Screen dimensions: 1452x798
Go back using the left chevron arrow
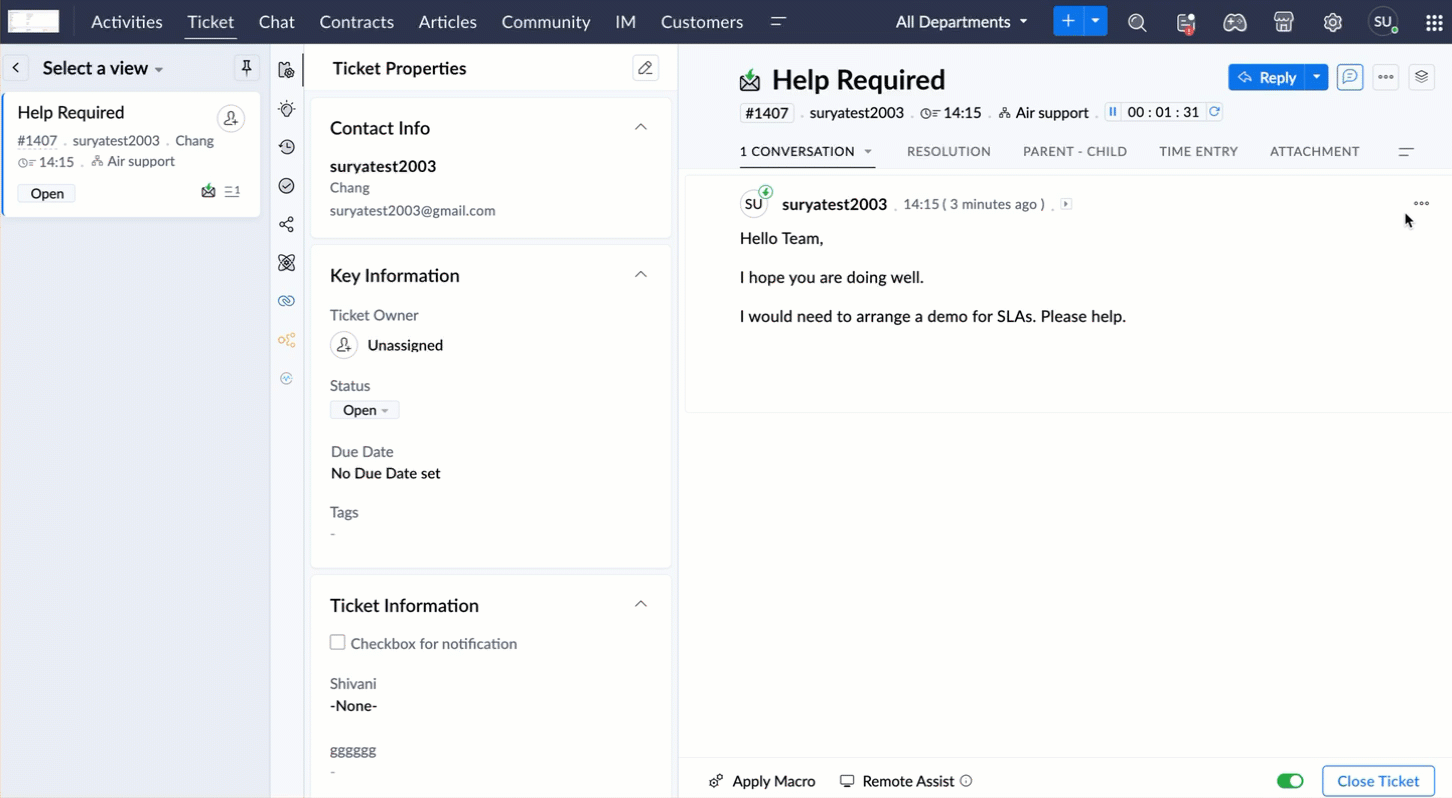click(16, 68)
